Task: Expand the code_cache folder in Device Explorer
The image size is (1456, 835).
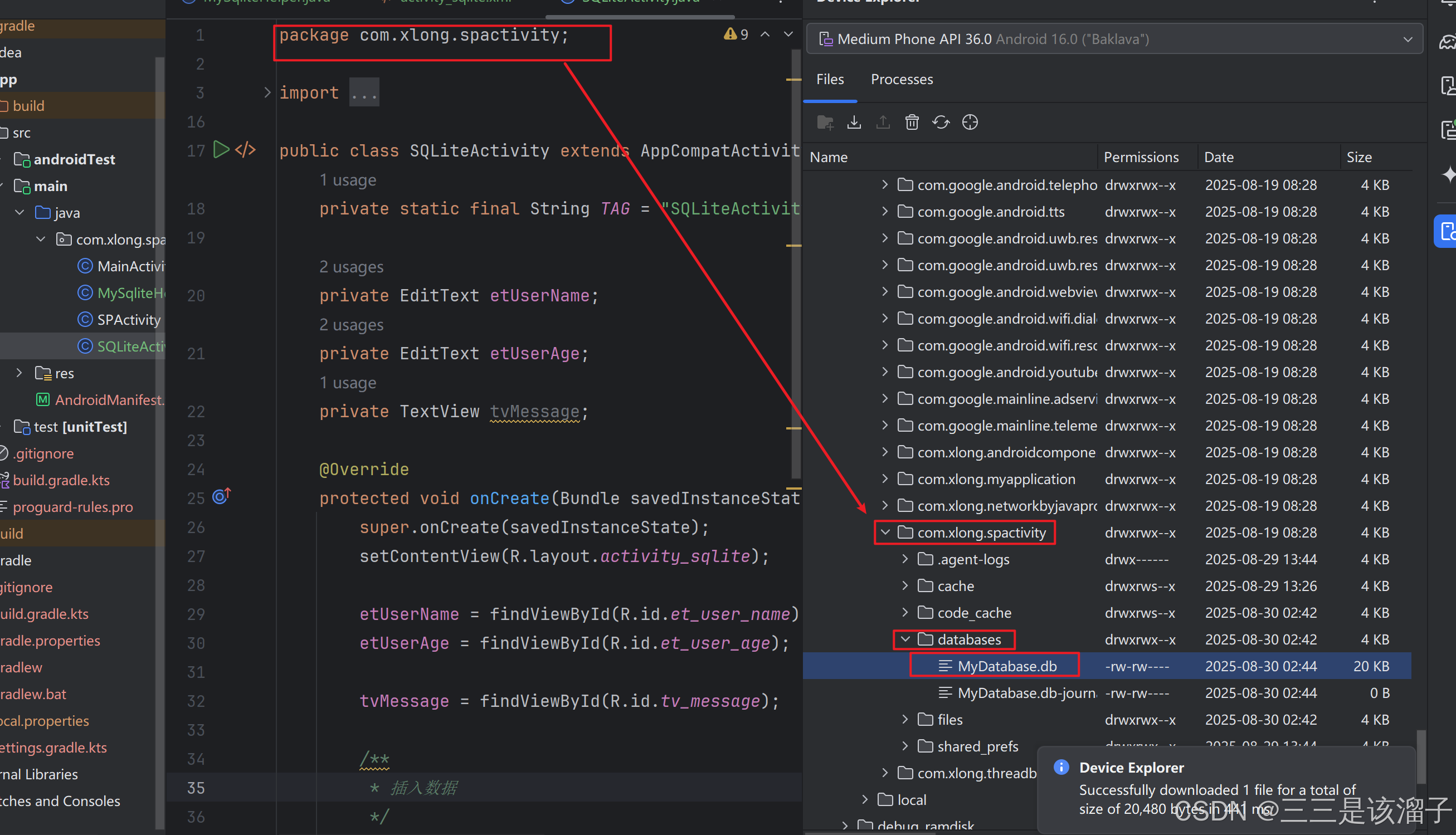Action: pos(905,613)
